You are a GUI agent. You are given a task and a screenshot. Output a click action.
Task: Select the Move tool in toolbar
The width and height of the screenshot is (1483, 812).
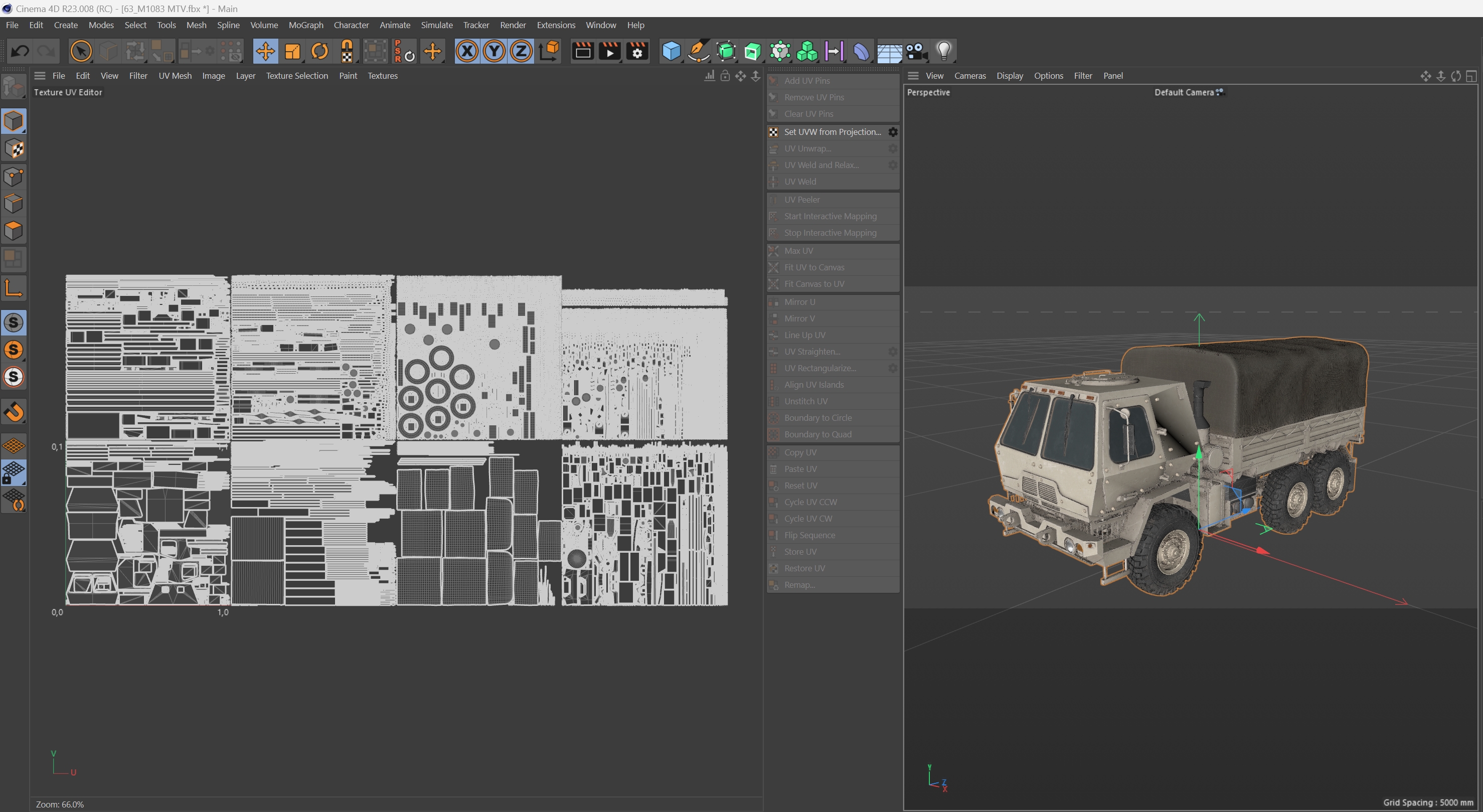(x=265, y=51)
